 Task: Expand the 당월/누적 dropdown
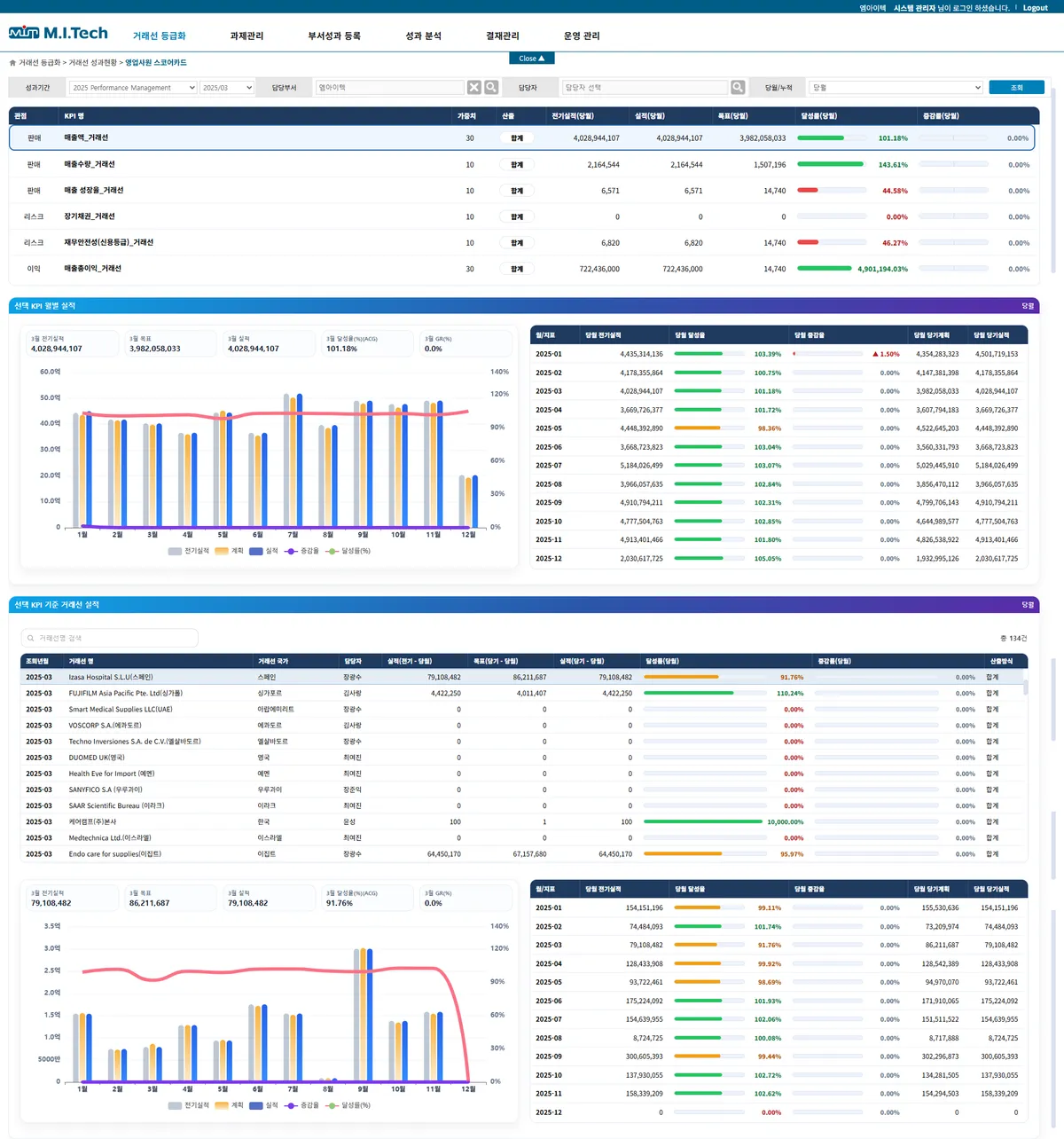point(896,88)
